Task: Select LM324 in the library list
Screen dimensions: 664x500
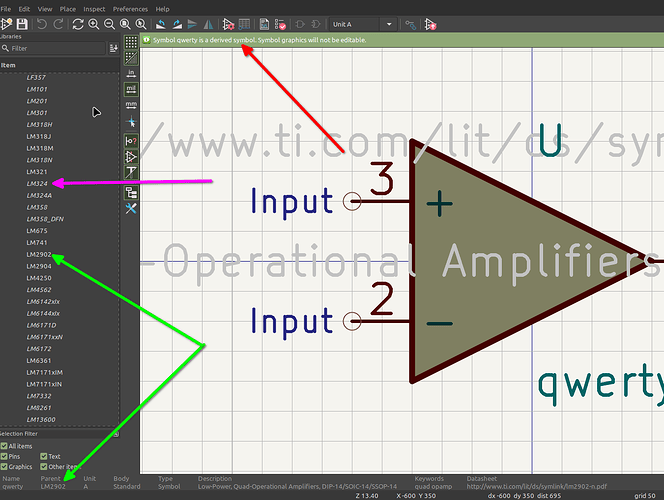Action: tap(38, 183)
